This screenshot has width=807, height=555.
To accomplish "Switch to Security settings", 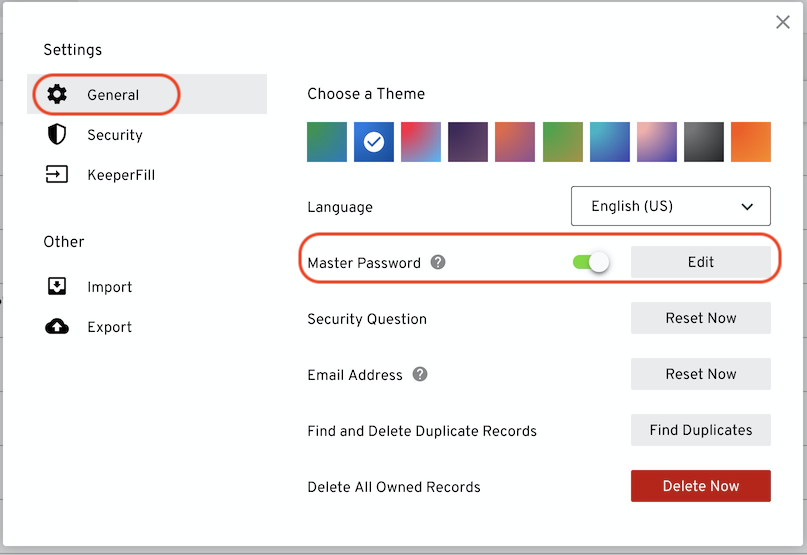I will click(147, 134).
